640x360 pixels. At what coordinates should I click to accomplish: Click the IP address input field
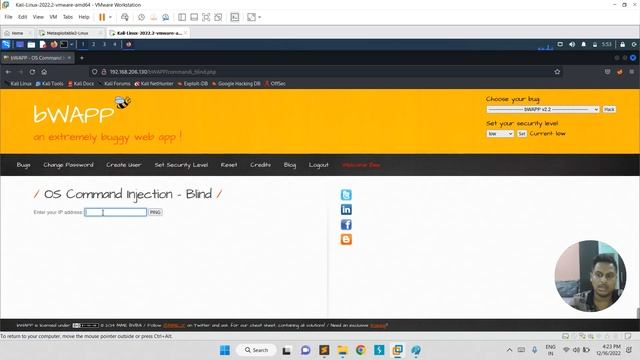(x=116, y=212)
